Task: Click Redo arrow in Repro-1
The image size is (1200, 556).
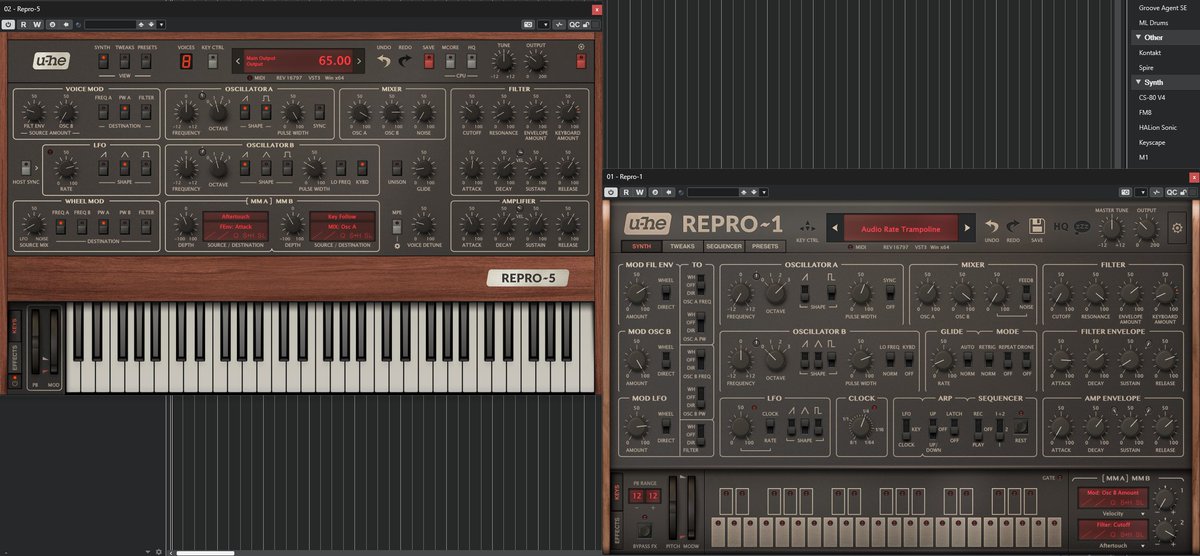Action: [1013, 227]
